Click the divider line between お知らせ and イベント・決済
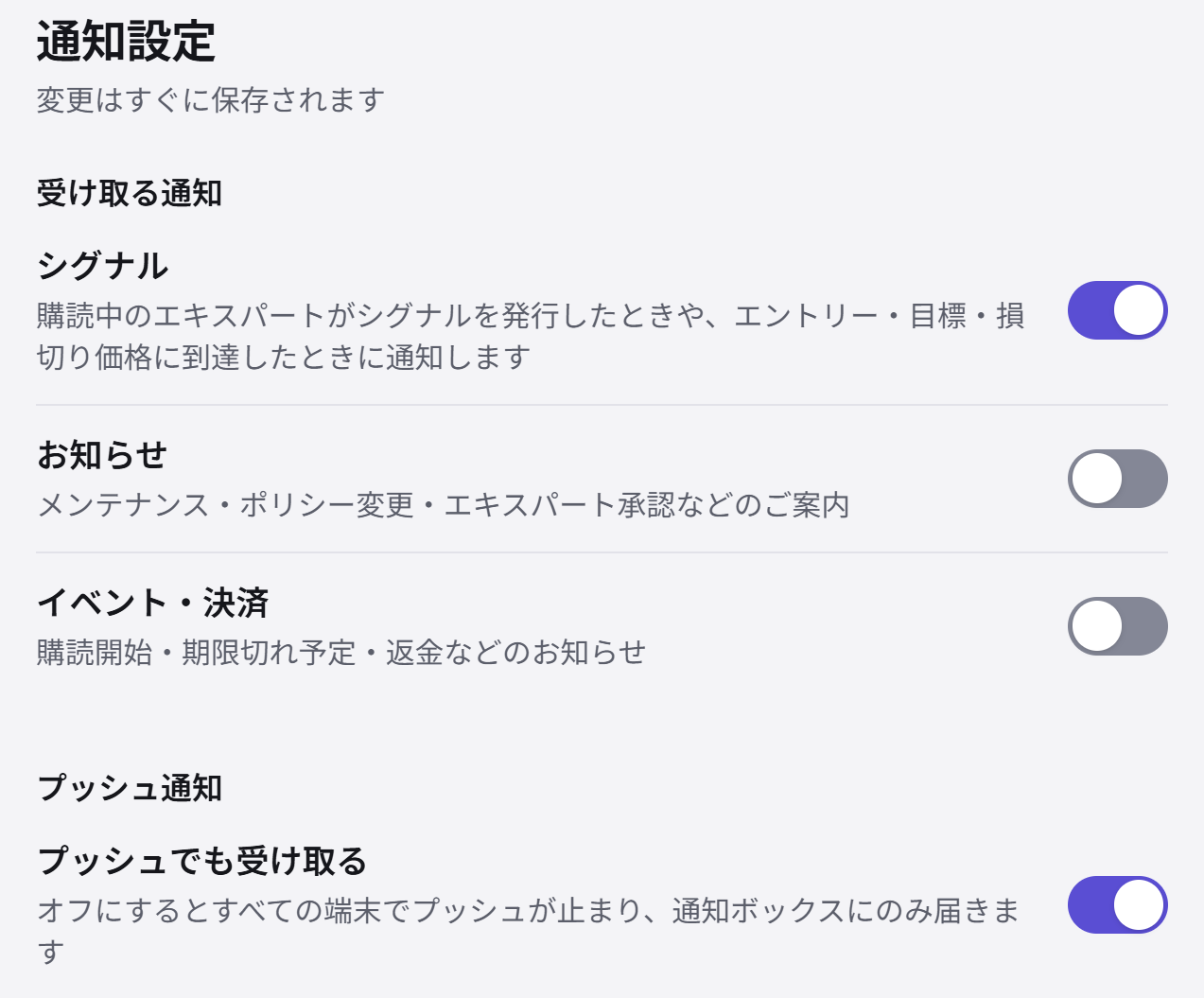The height and width of the screenshot is (998, 1204). (602, 552)
